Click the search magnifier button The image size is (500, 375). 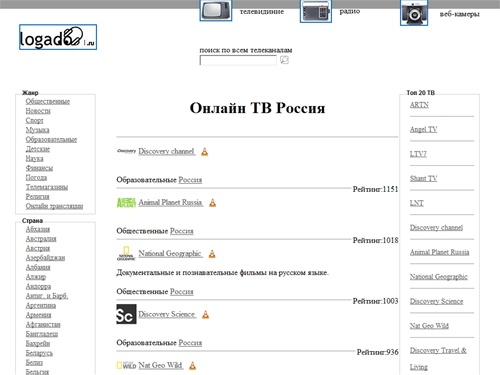pyautogui.click(x=284, y=60)
